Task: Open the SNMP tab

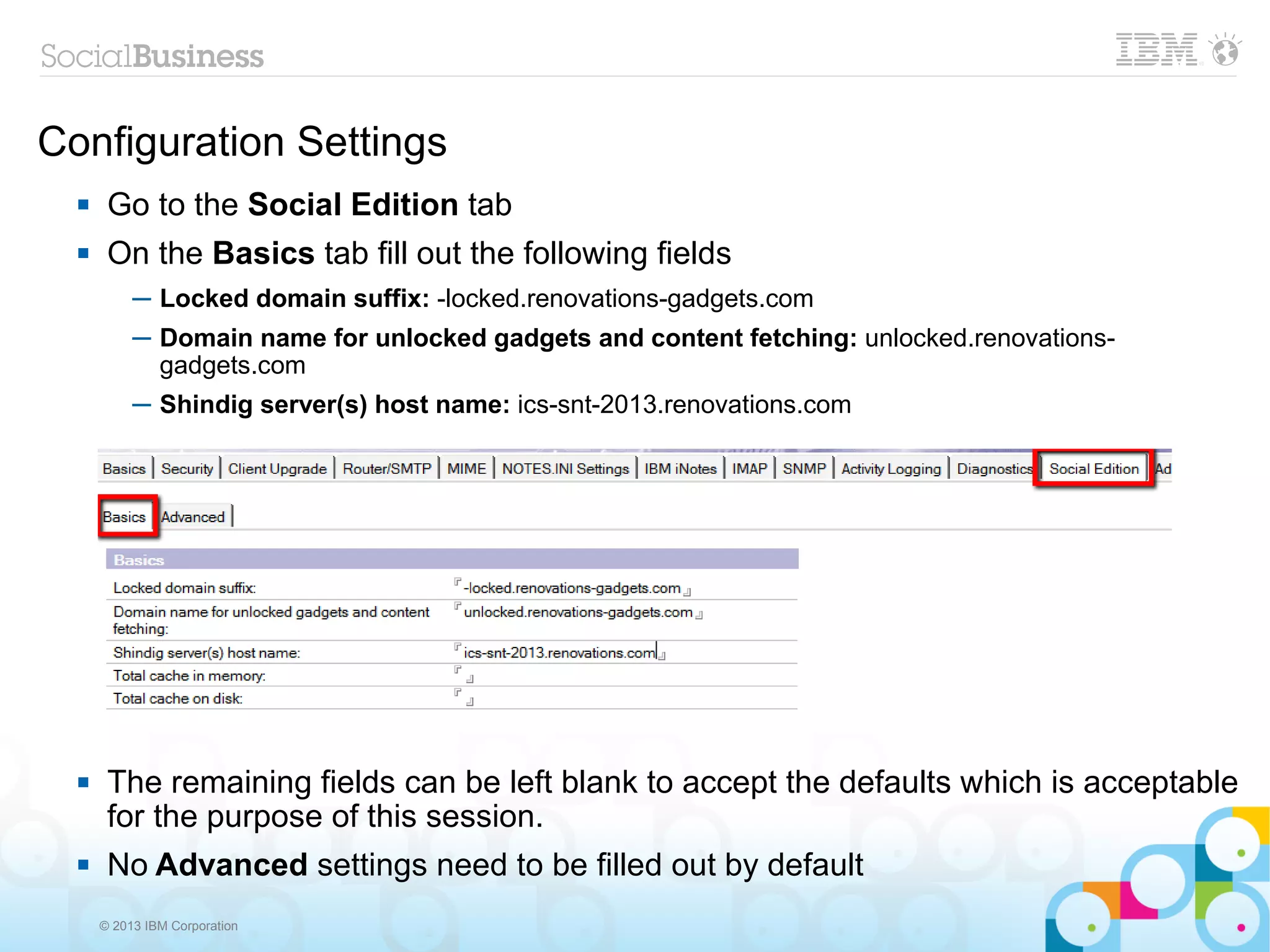Action: click(804, 469)
